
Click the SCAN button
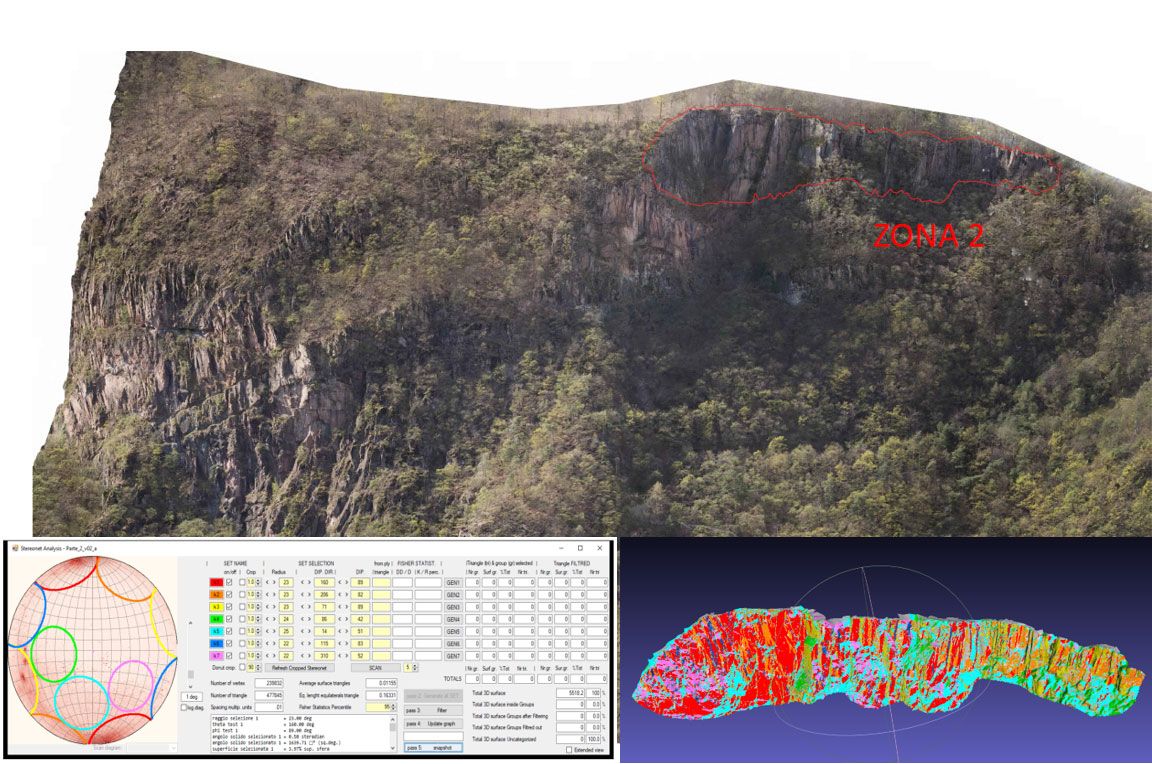(x=375, y=667)
